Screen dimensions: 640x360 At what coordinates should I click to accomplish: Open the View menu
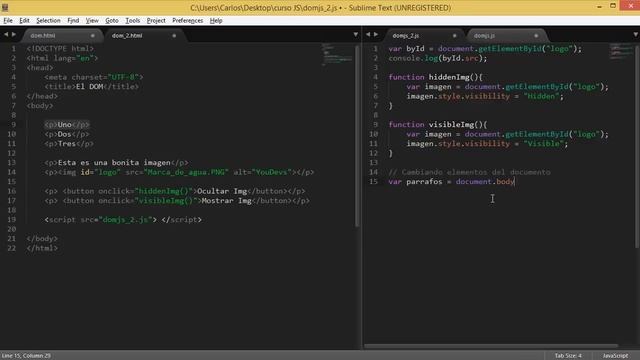92,20
